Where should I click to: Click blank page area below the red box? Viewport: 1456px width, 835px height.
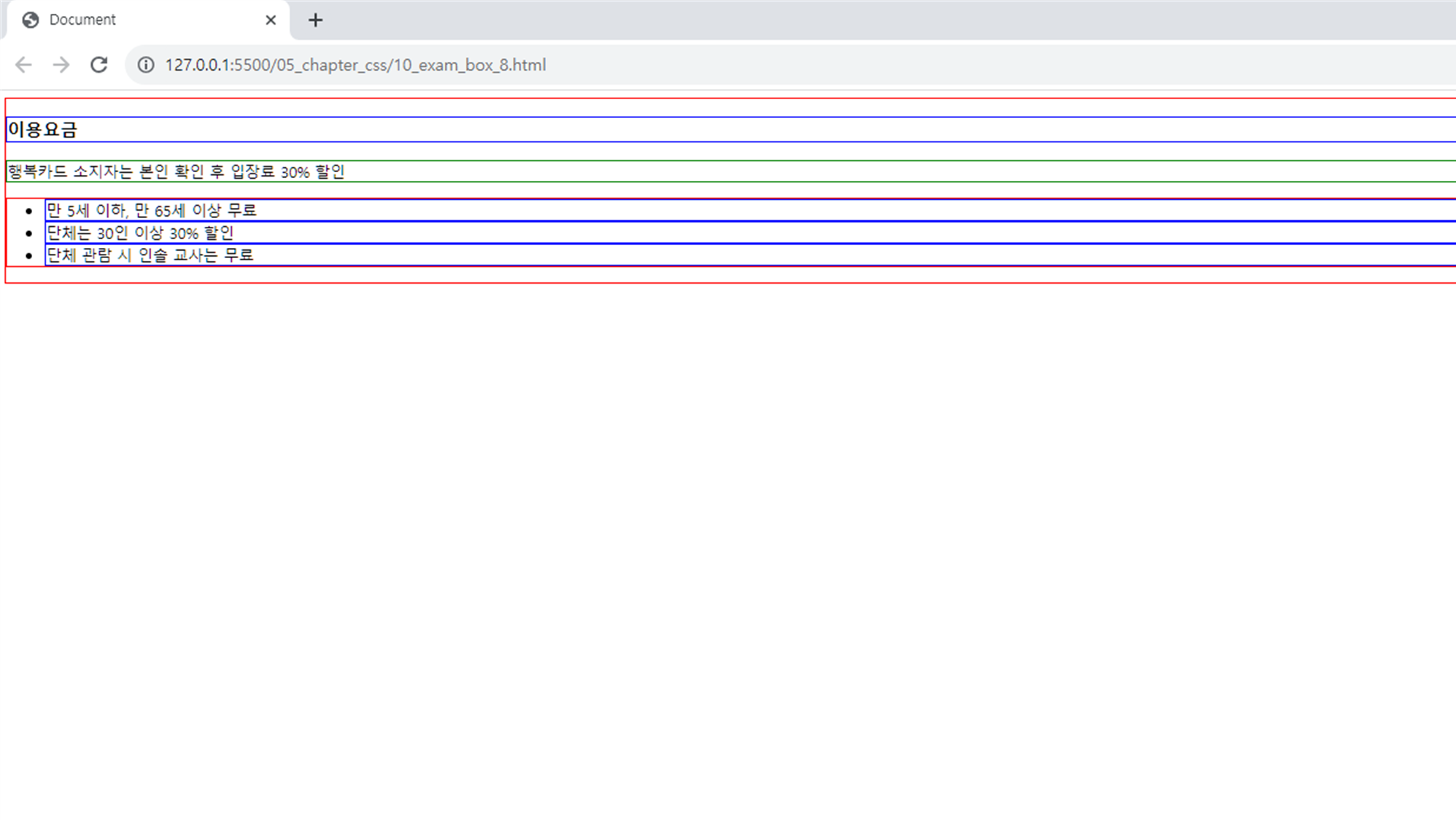point(729,510)
